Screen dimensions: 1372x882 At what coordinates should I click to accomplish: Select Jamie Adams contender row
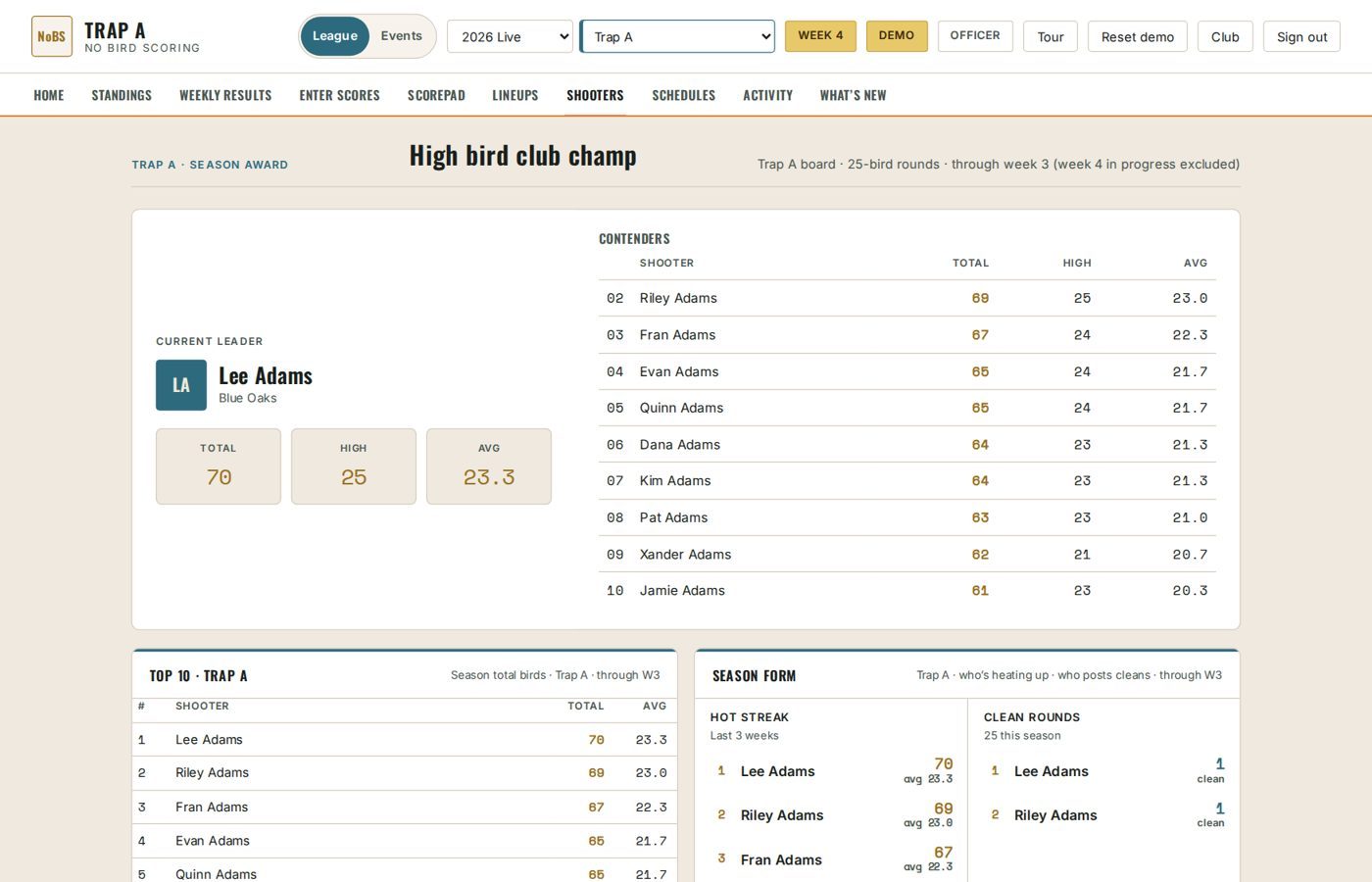point(907,591)
